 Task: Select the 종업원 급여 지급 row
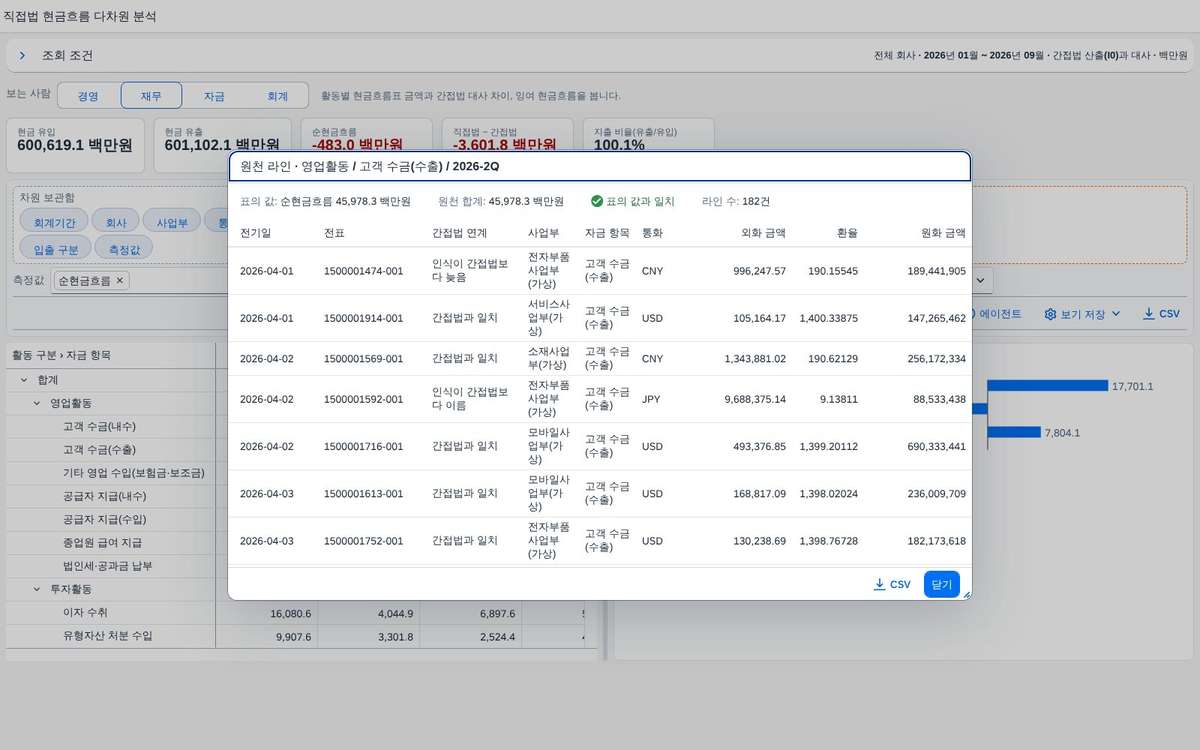tap(110, 543)
